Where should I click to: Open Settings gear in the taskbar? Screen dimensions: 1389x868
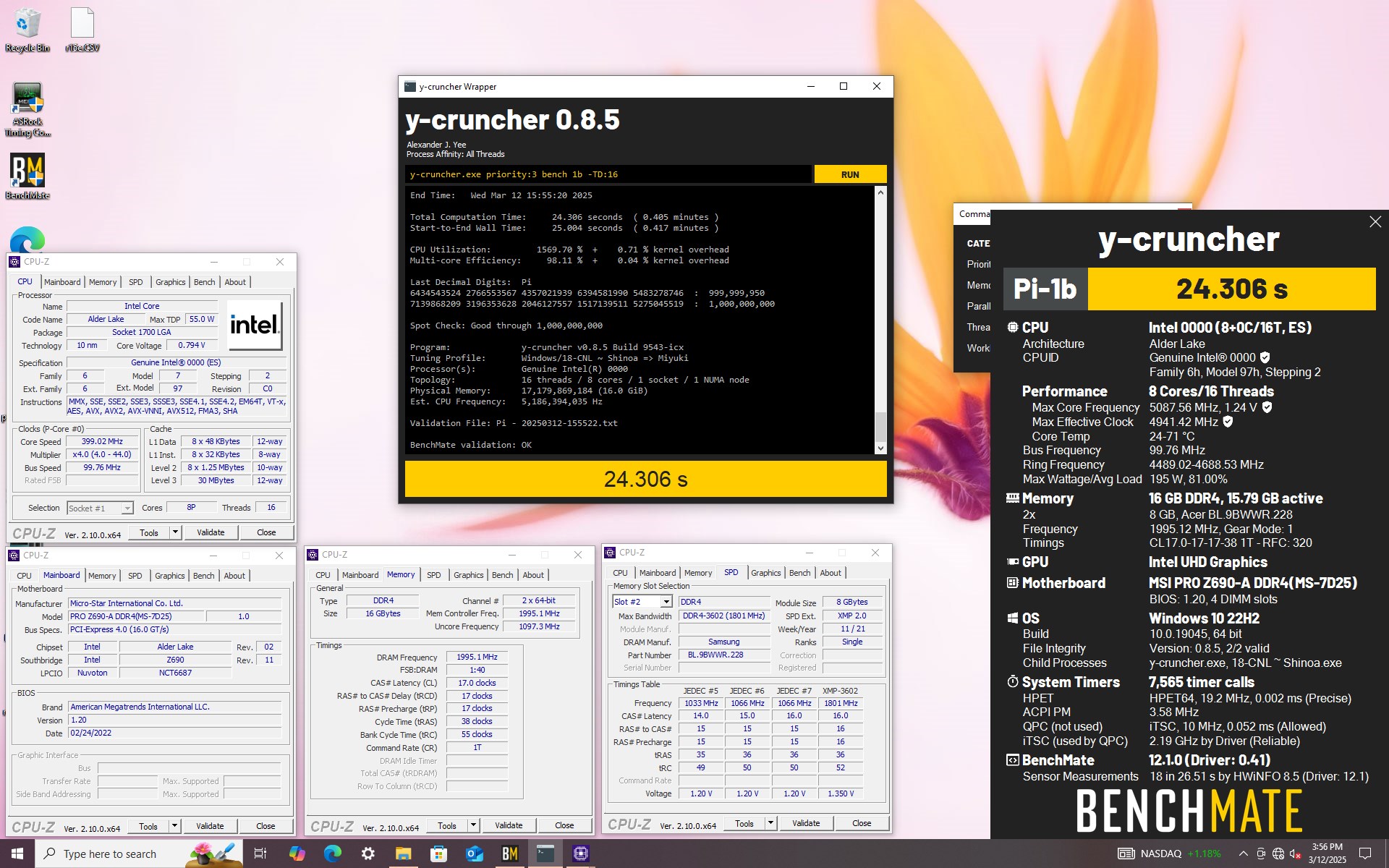368,854
